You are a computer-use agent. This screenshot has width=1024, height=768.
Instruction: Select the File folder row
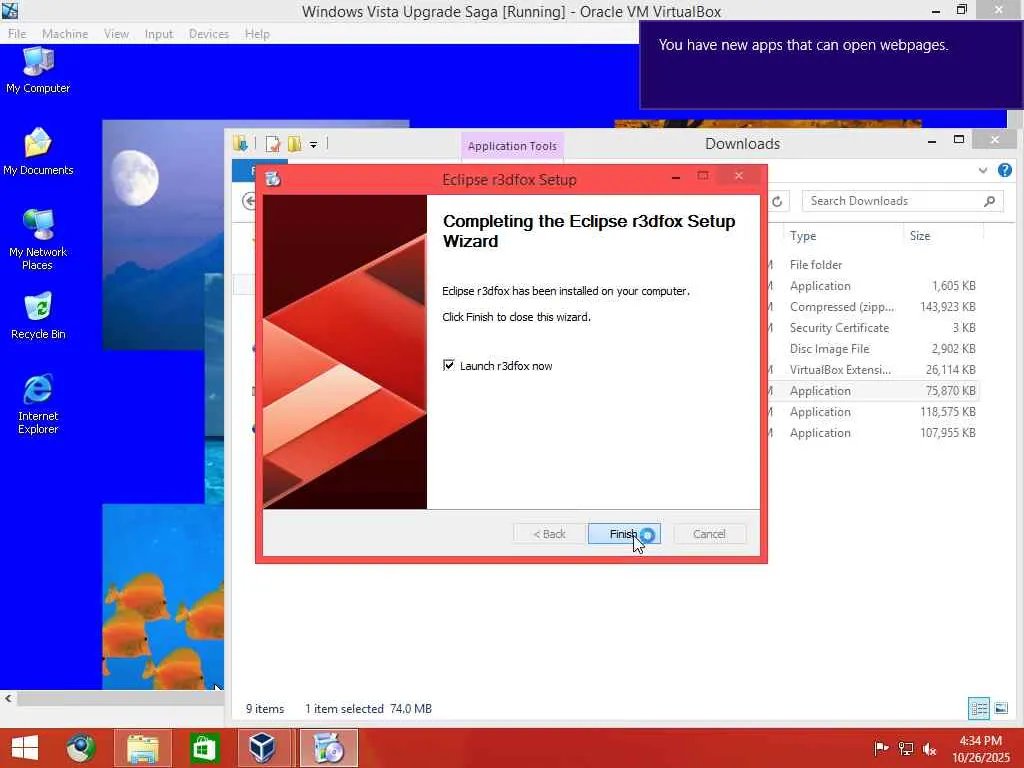(x=872, y=264)
